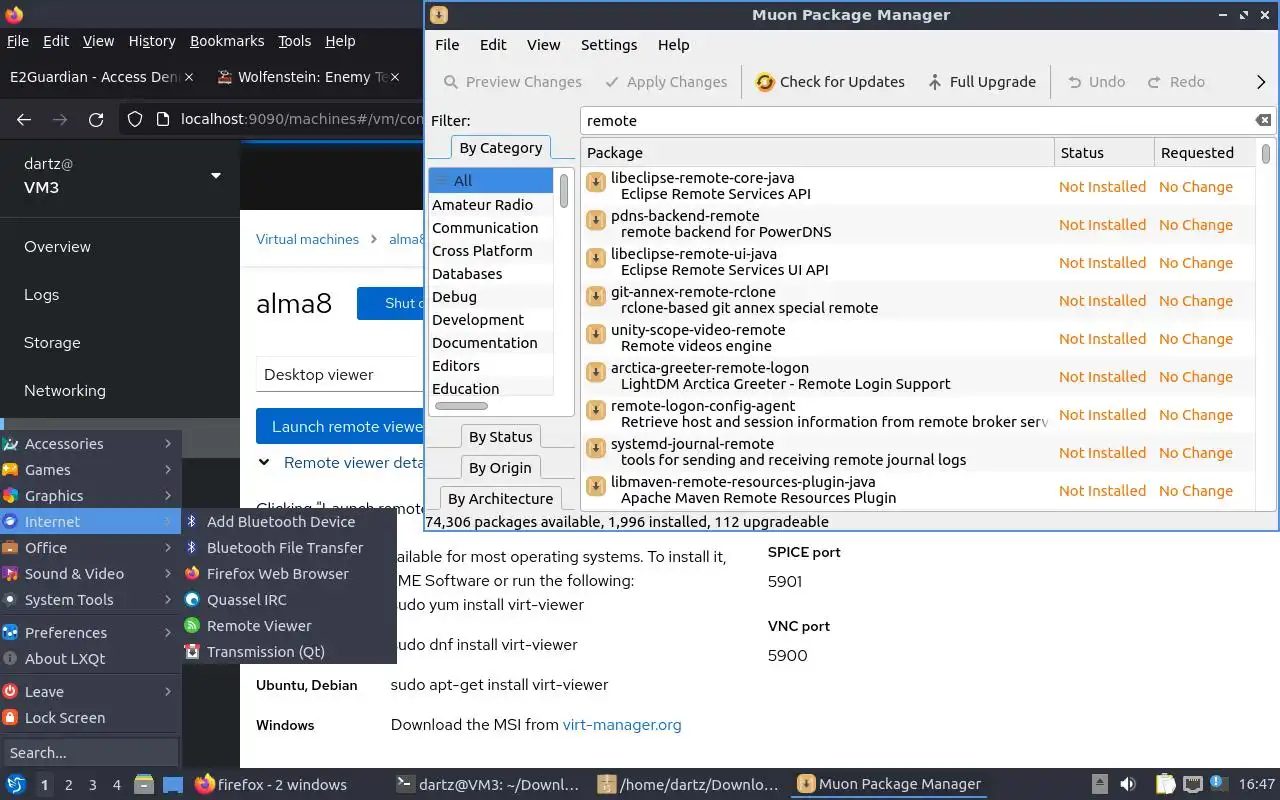The height and width of the screenshot is (800, 1280).
Task: Select the Communication category
Action: point(491,228)
